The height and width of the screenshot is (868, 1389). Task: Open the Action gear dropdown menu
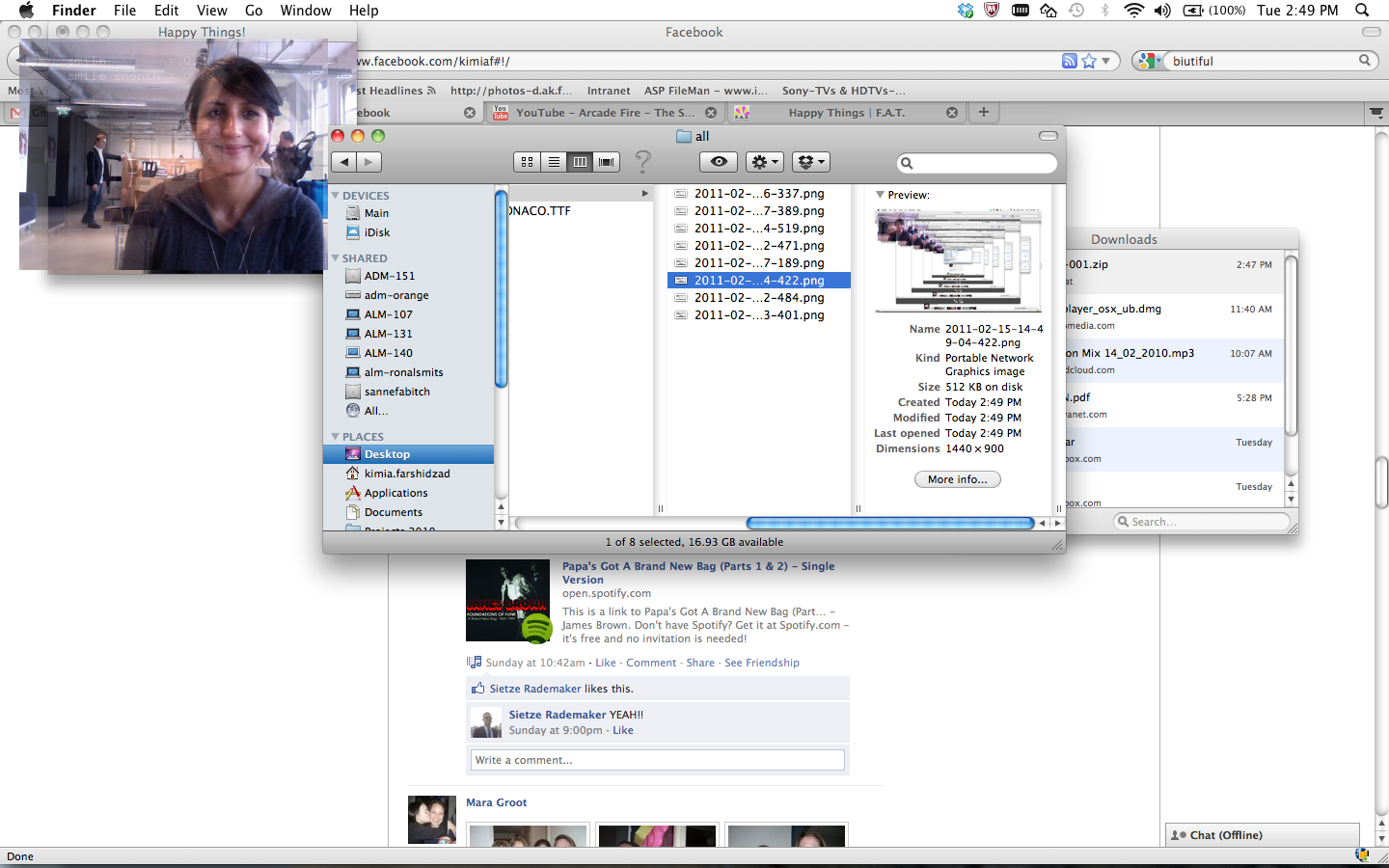point(765,162)
